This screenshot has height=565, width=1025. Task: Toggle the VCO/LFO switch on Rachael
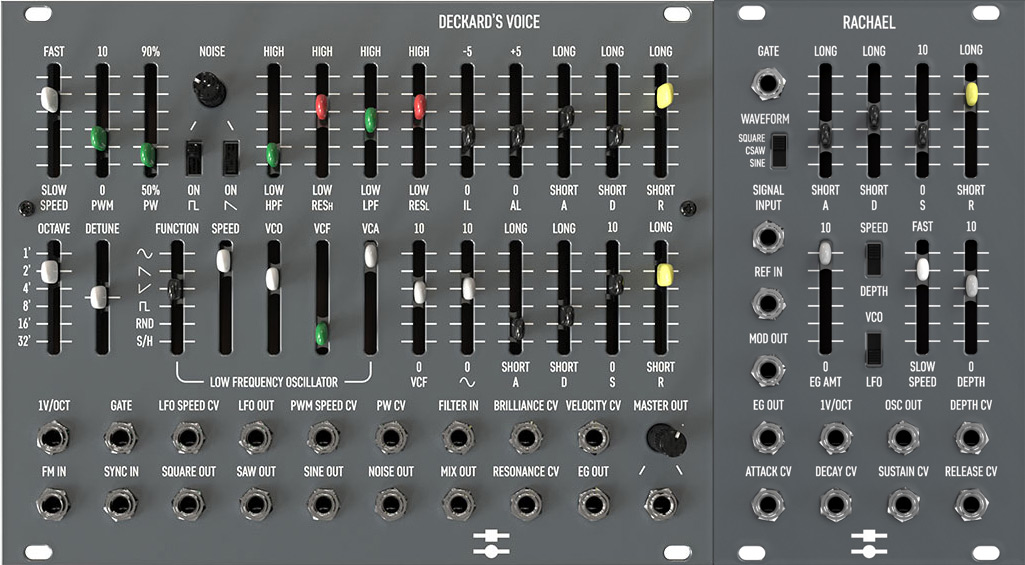873,347
